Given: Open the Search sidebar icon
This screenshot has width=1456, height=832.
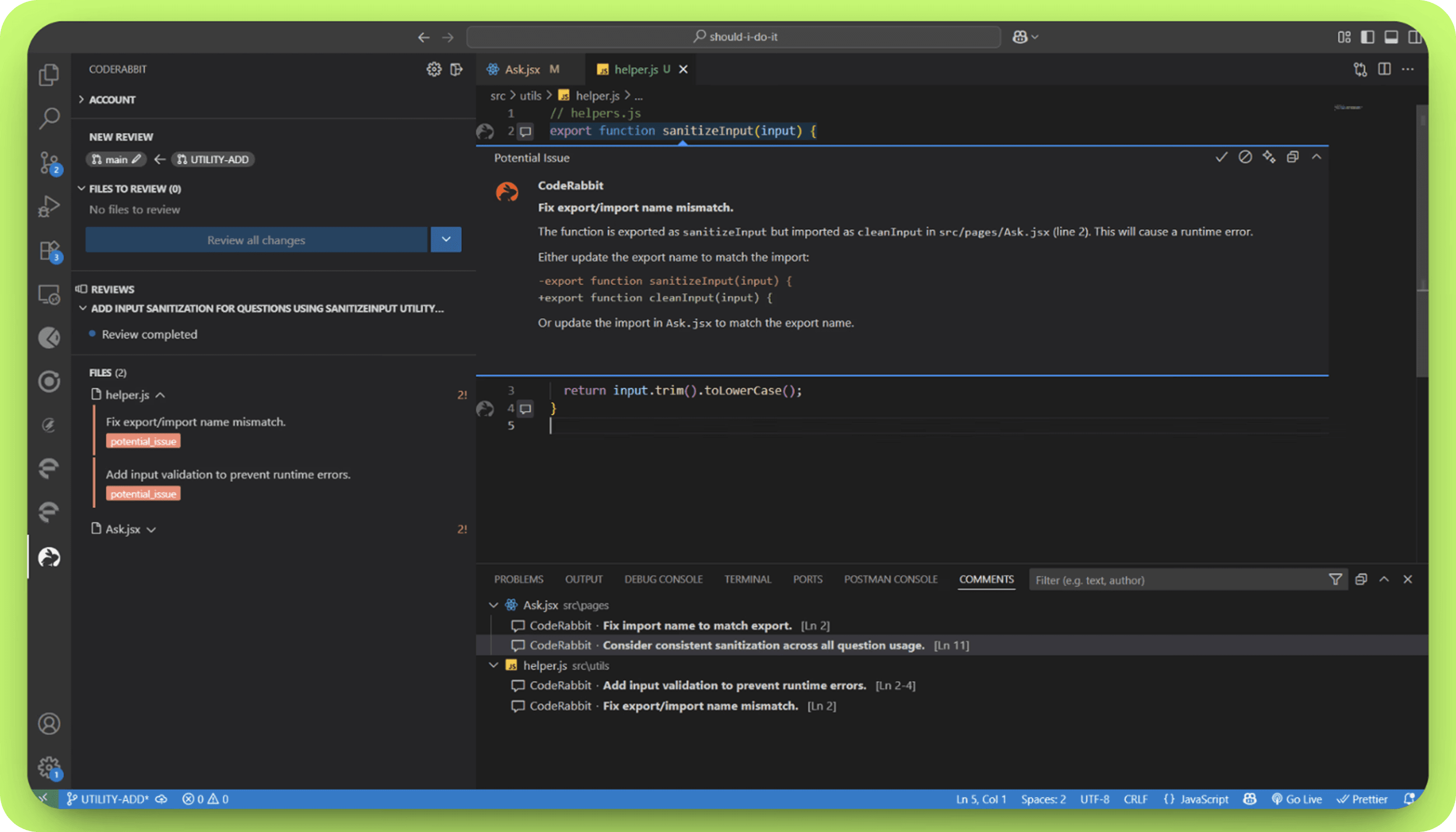Looking at the screenshot, I should pos(49,118).
